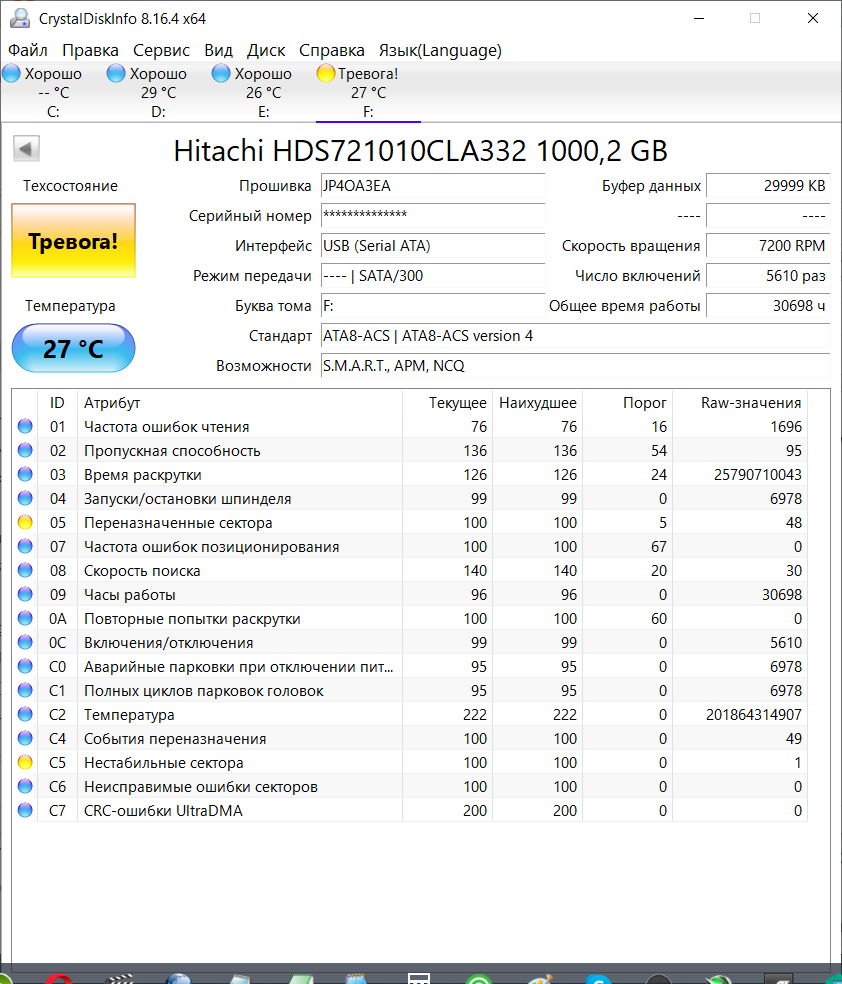Click the Число включений 5610 раз value
This screenshot has width=842, height=984.
click(768, 275)
